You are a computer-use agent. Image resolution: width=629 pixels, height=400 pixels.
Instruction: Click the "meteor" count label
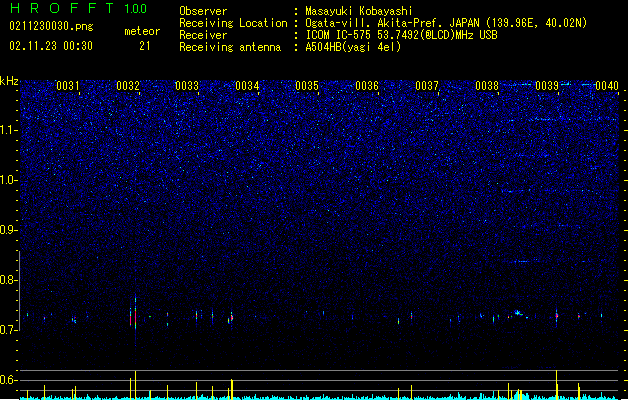[x=142, y=31]
